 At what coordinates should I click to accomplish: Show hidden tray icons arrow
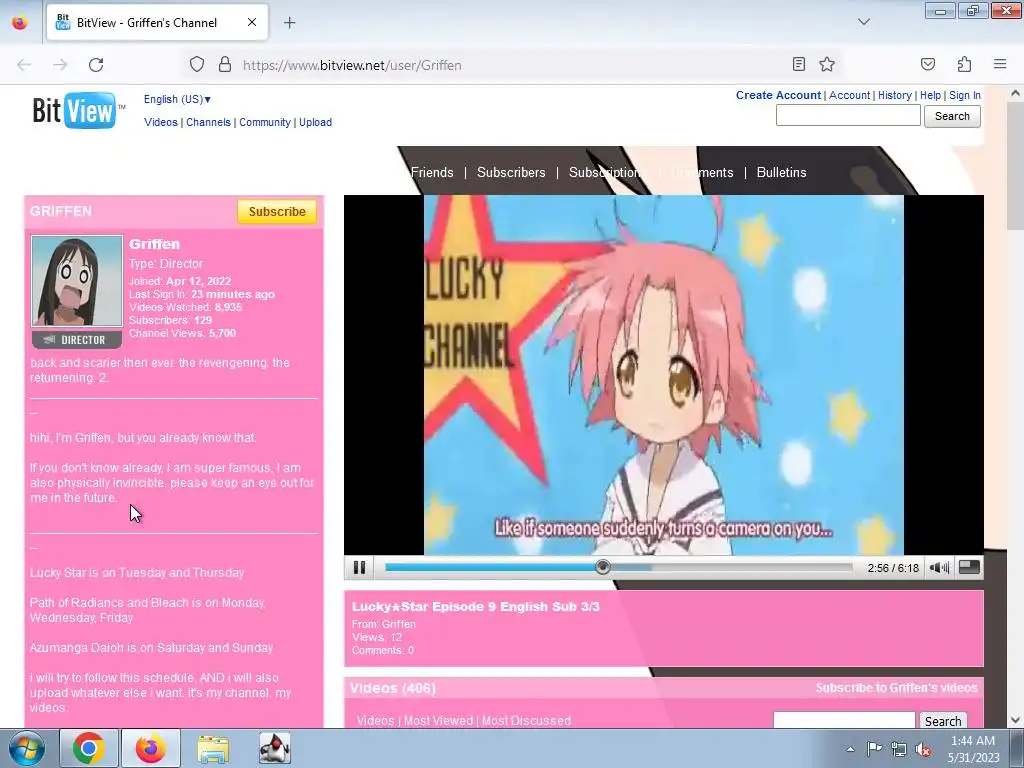click(x=850, y=749)
